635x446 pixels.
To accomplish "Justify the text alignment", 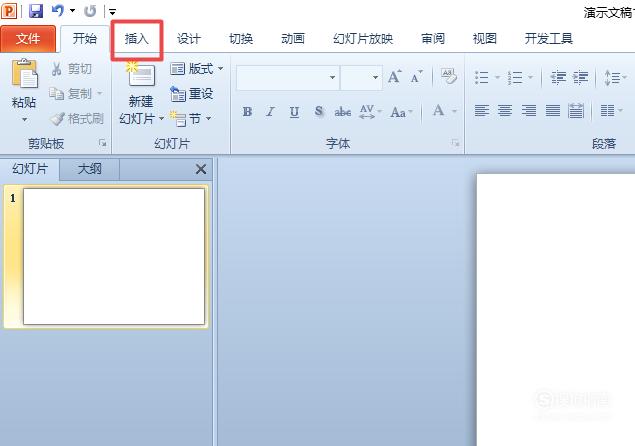I will (552, 110).
